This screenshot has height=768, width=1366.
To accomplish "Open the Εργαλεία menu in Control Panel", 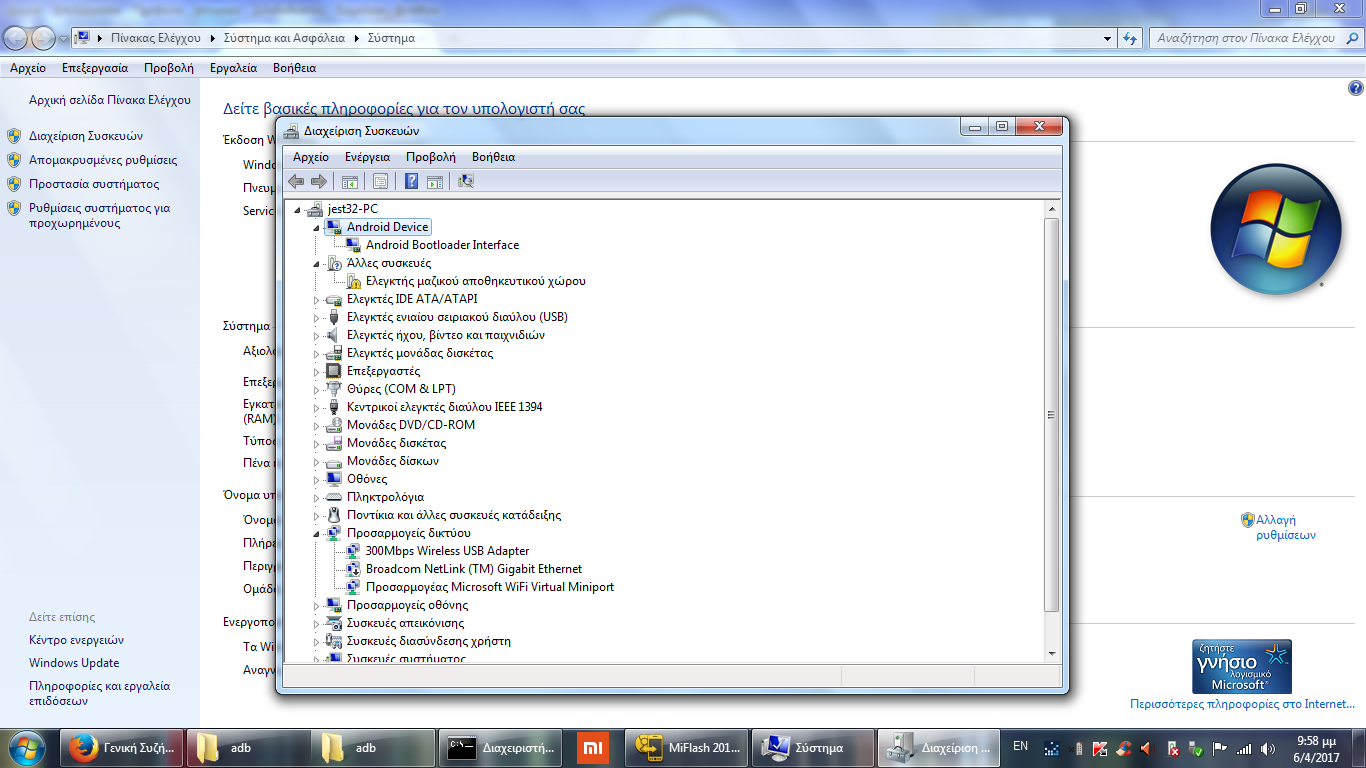I will coord(233,68).
